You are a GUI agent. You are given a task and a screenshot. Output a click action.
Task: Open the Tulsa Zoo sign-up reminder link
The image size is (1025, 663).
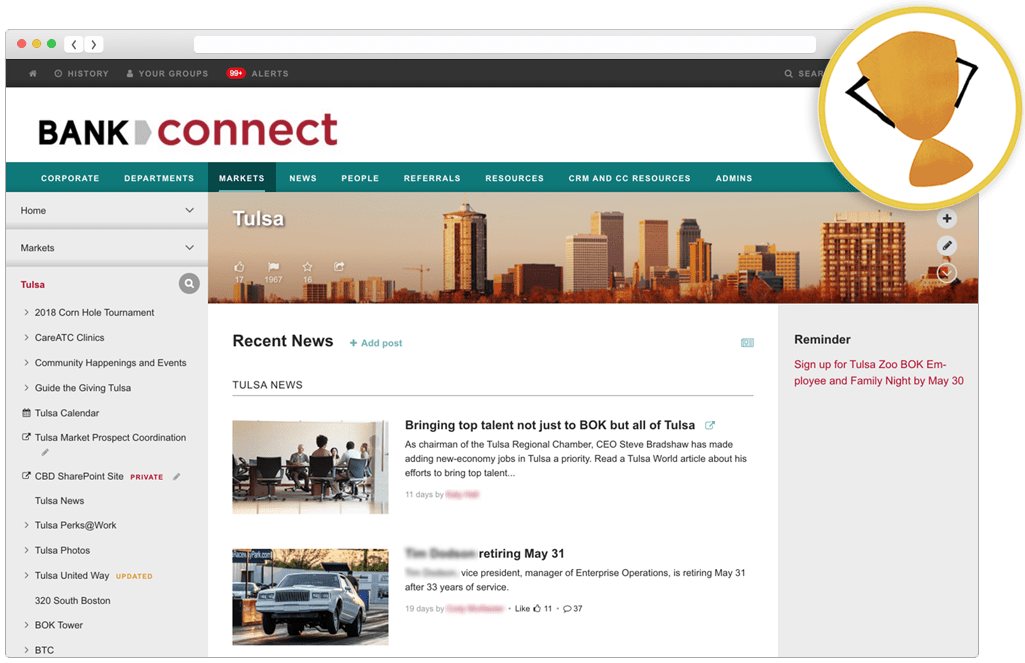pos(879,373)
